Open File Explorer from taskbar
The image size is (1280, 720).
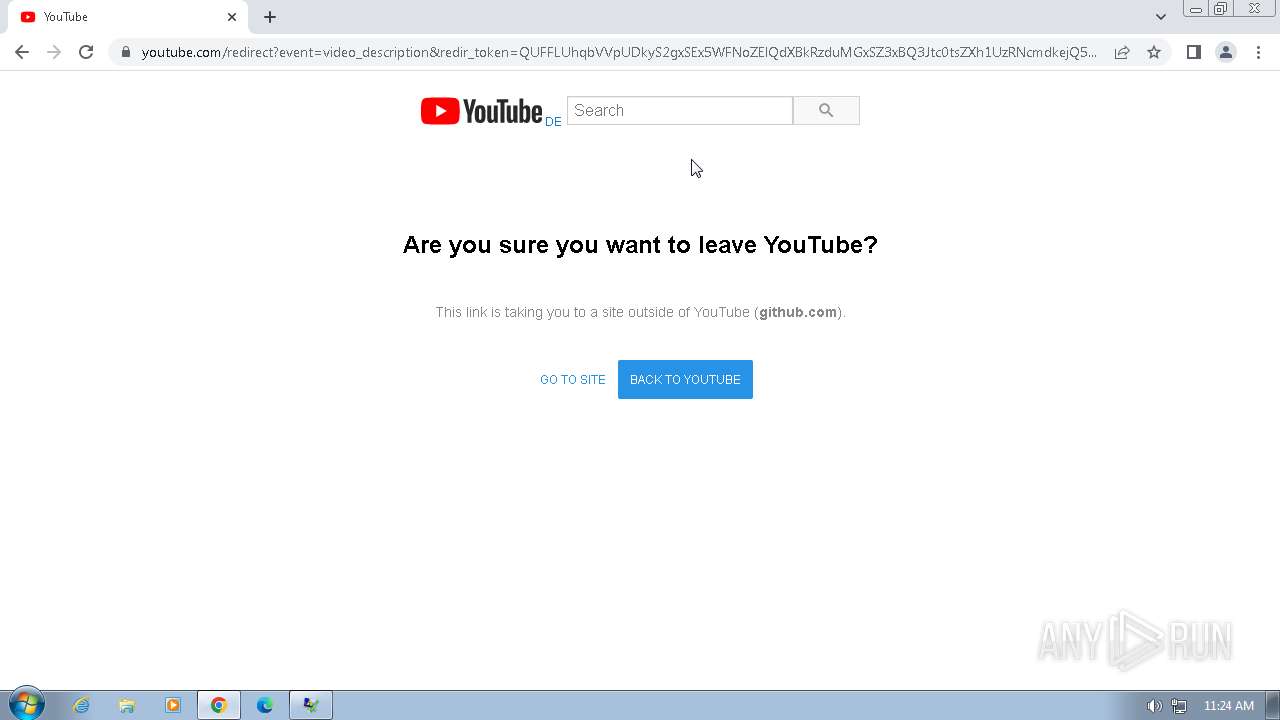point(127,706)
